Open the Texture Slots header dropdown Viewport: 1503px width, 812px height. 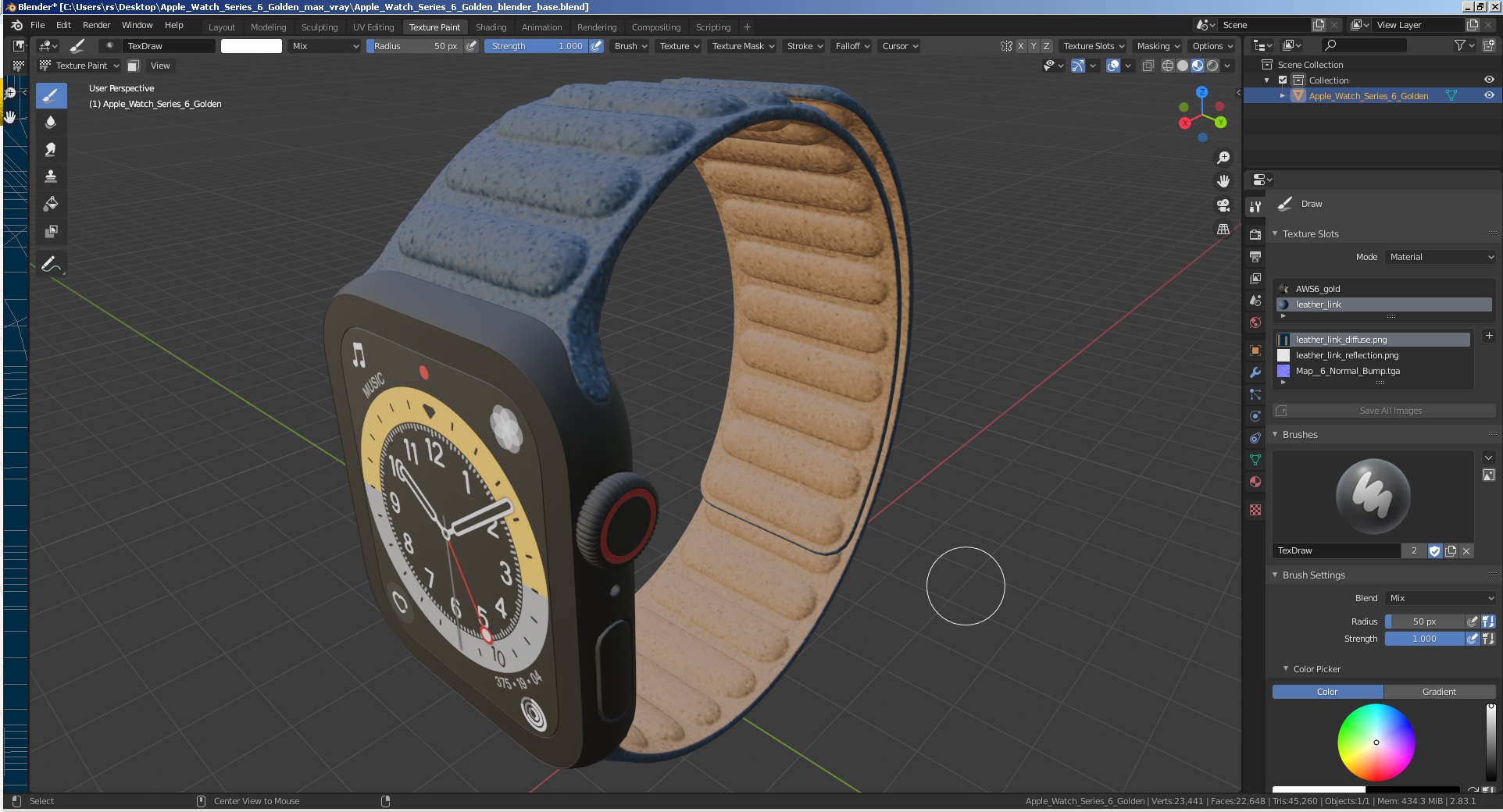click(1094, 46)
